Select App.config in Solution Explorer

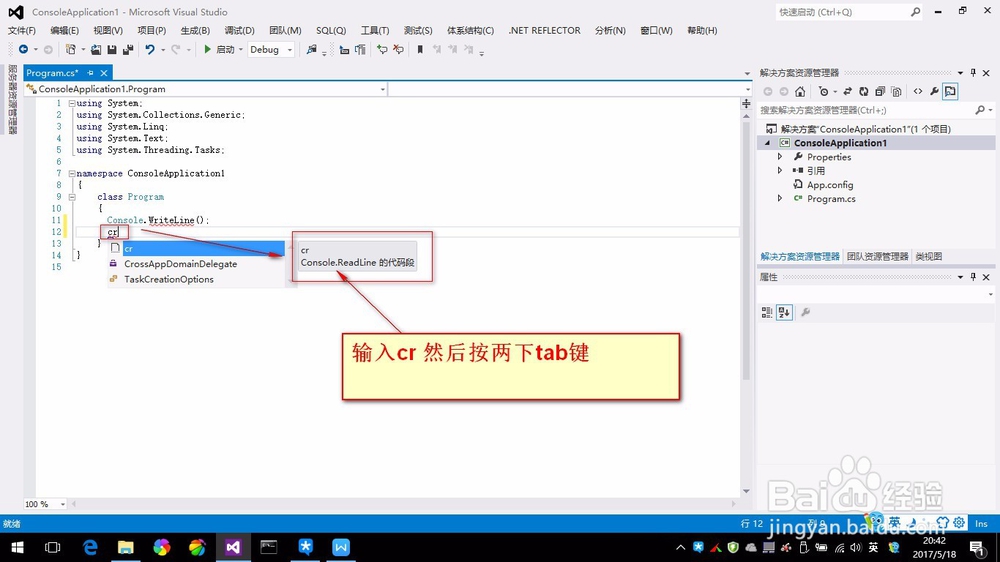830,185
